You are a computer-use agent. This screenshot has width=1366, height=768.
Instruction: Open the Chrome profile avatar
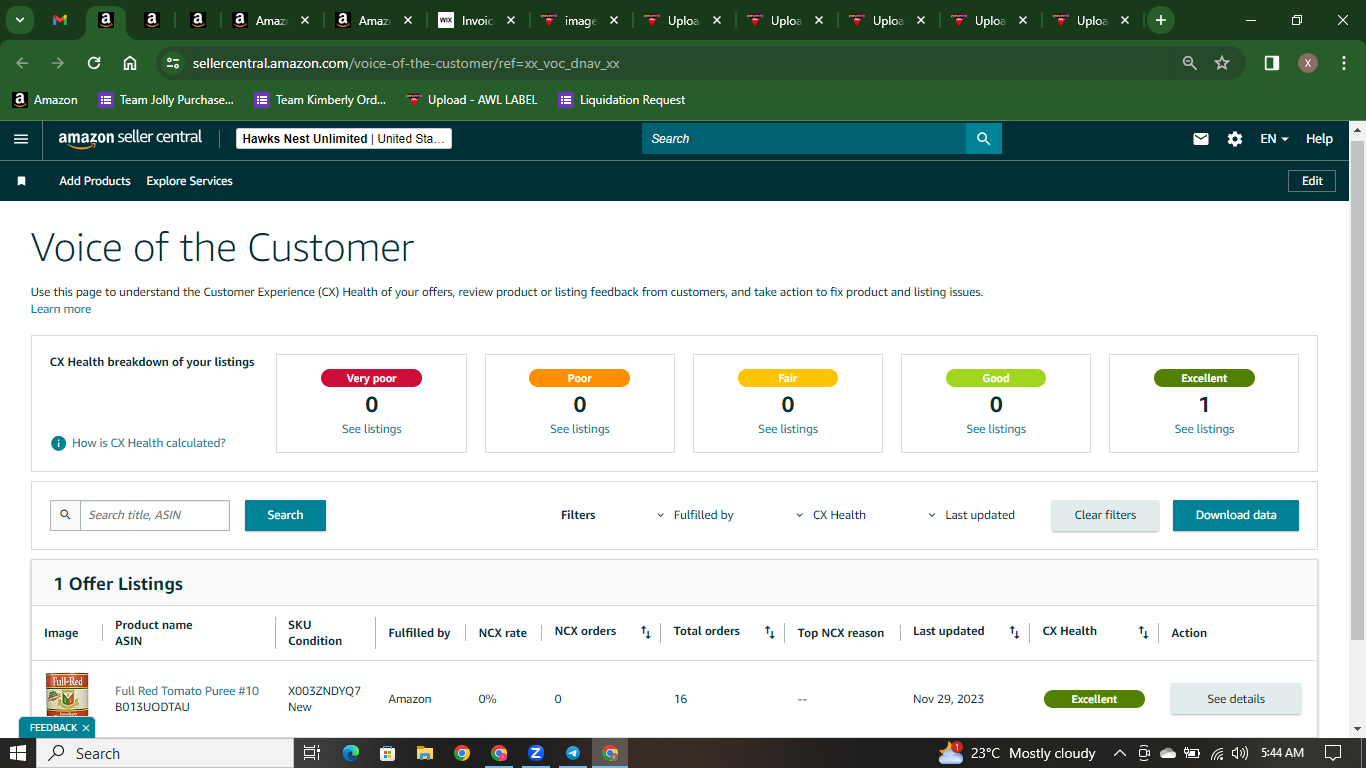1308,63
